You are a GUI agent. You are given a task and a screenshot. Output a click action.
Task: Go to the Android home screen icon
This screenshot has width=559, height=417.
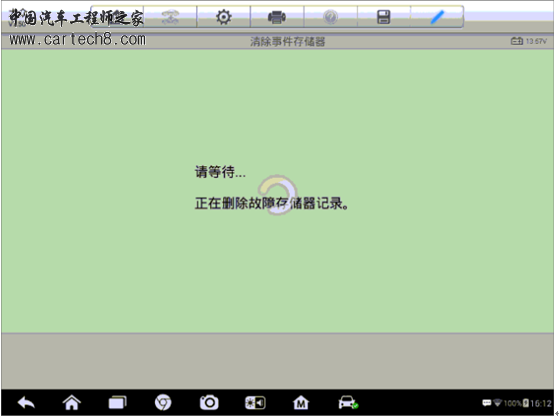72,403
